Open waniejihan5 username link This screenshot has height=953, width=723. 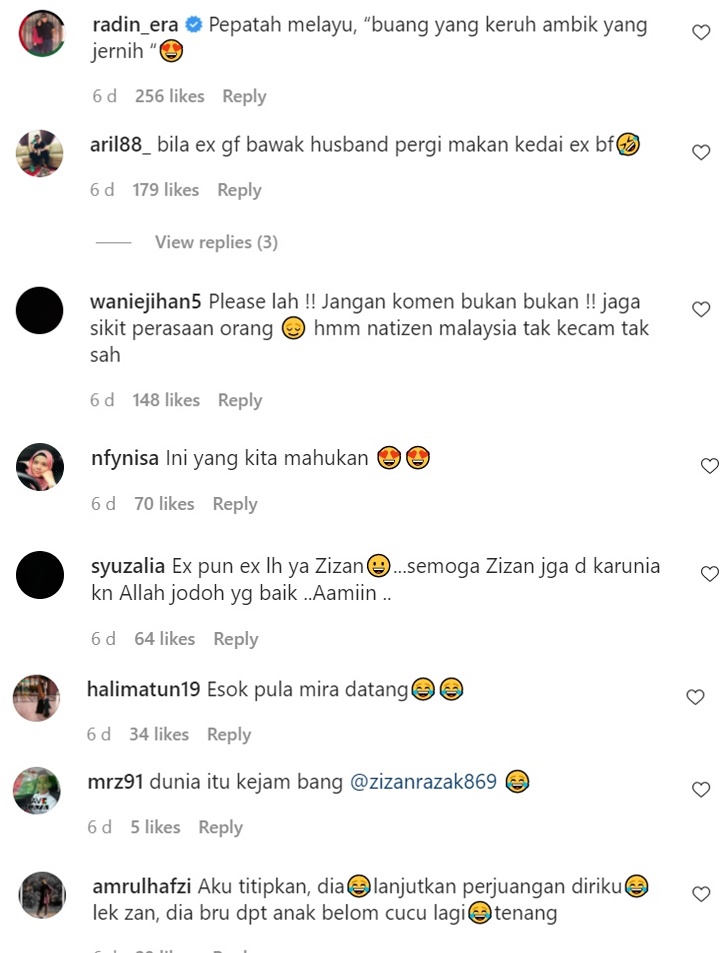145,302
